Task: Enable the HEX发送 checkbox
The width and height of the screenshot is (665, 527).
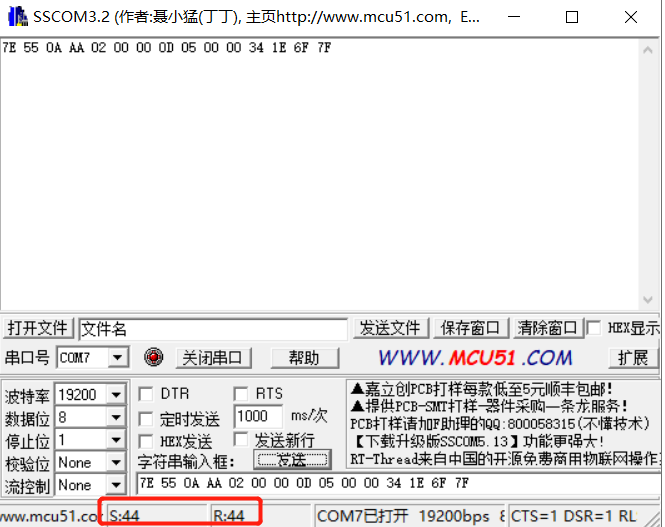Action: point(146,442)
